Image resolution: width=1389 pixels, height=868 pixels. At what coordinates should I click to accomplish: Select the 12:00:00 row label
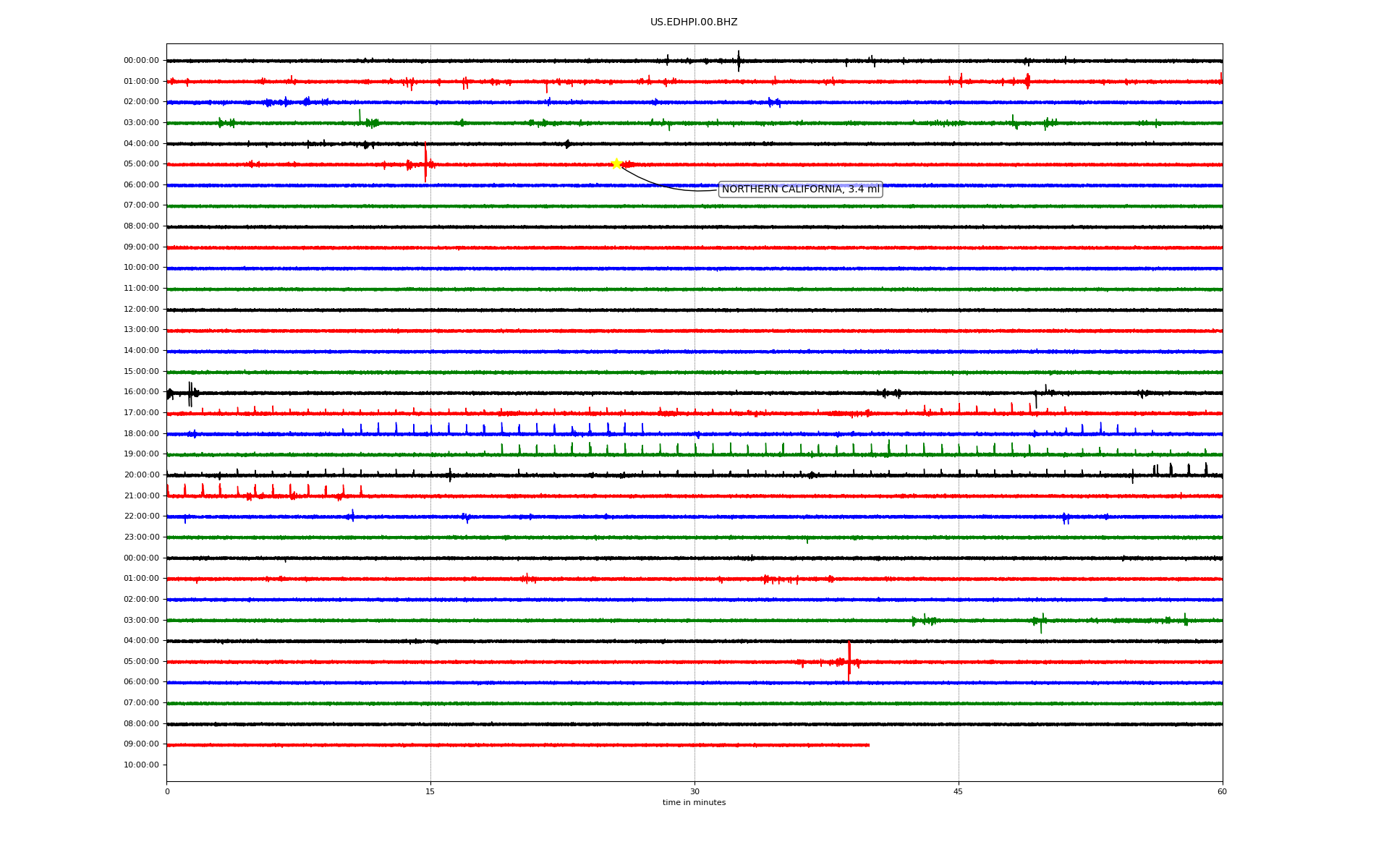tap(141, 310)
